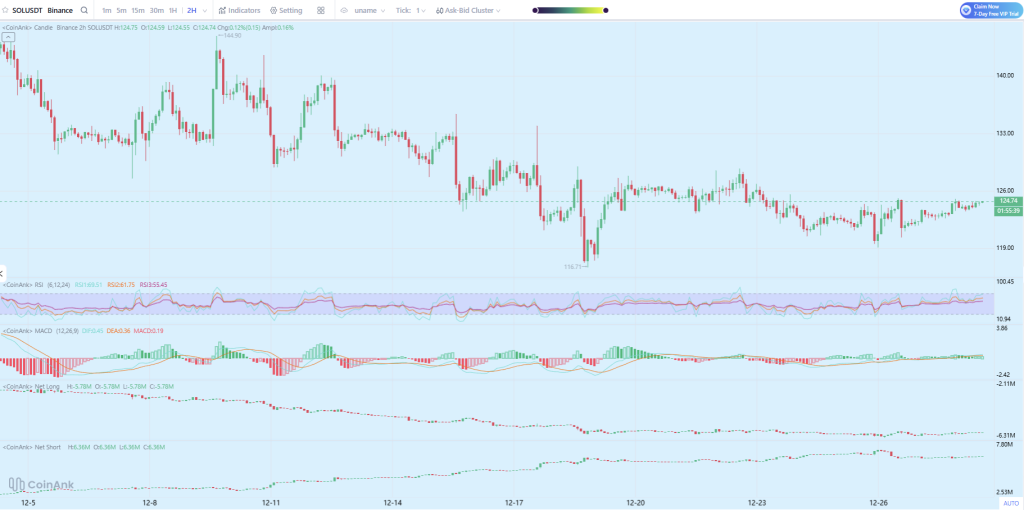Expand the left sidebar arrow tab

pos(3,272)
